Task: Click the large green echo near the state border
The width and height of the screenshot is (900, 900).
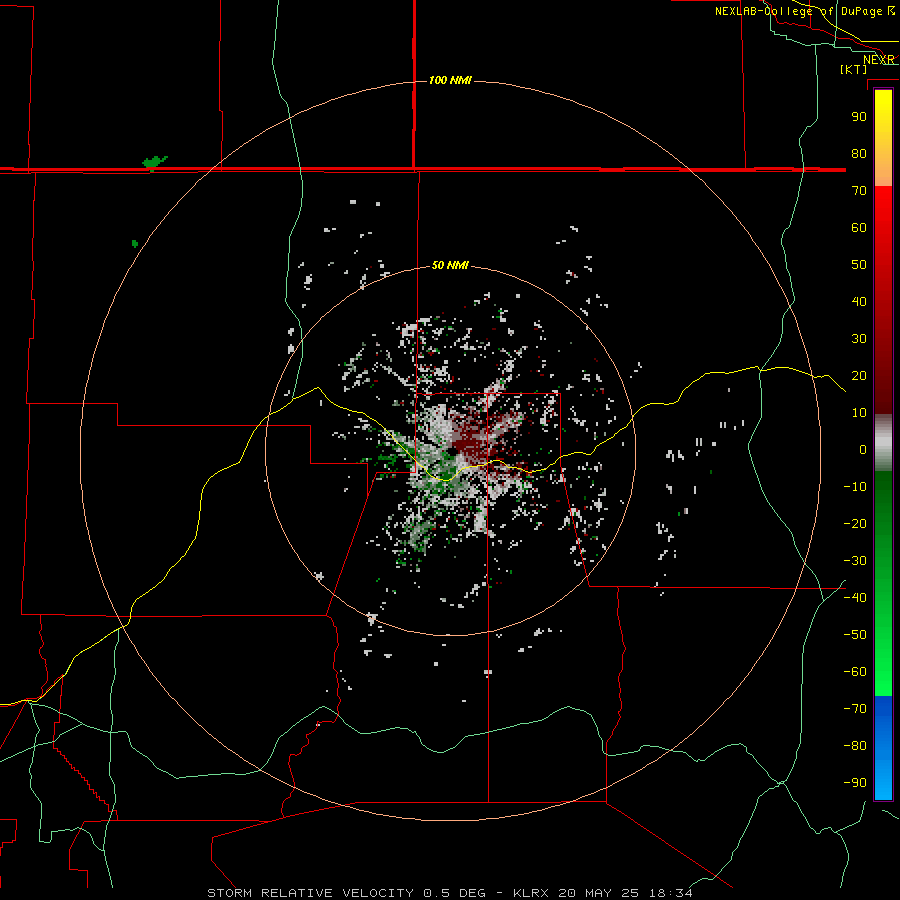Action: (154, 162)
